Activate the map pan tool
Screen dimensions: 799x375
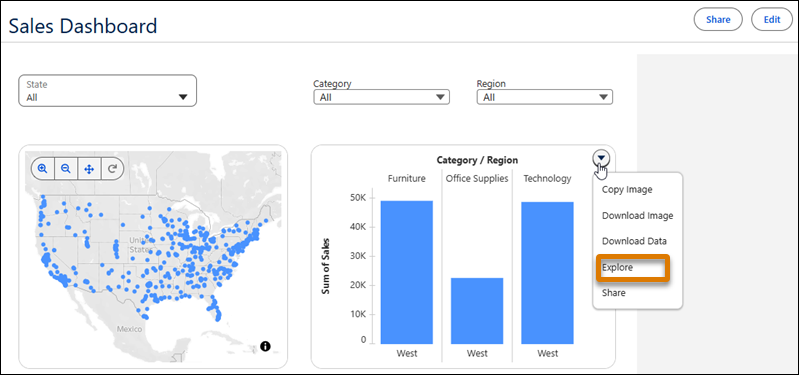pyautogui.click(x=89, y=169)
